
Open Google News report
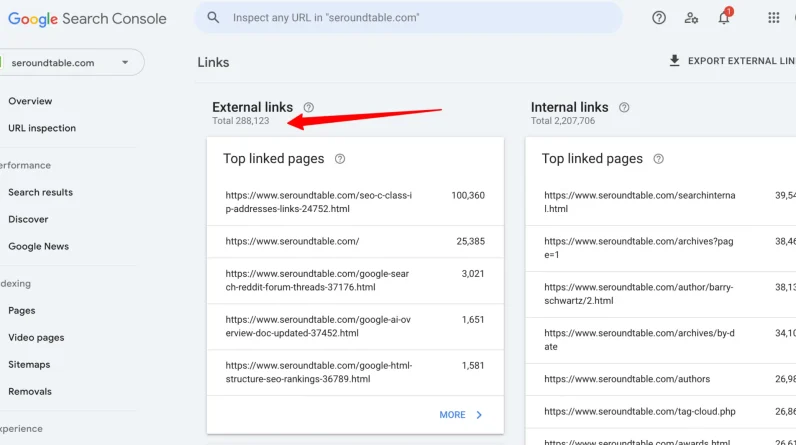click(38, 246)
